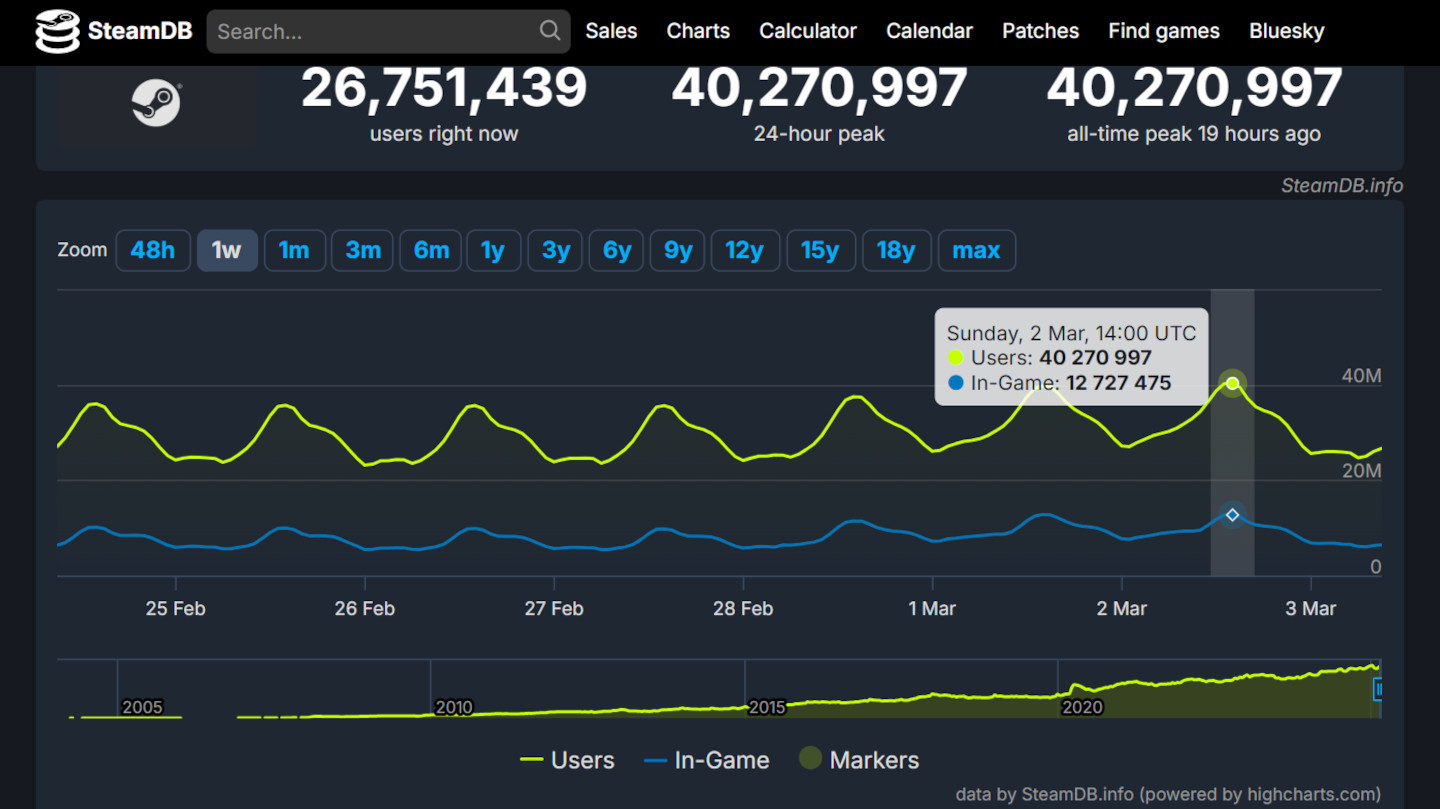This screenshot has height=809, width=1440.
Task: Open the Calendar page
Action: 929,31
